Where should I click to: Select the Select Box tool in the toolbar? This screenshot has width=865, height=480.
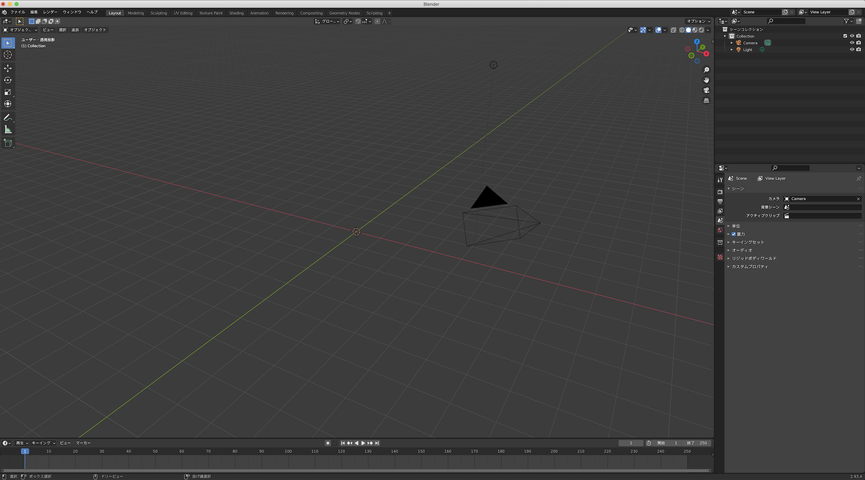(8, 42)
